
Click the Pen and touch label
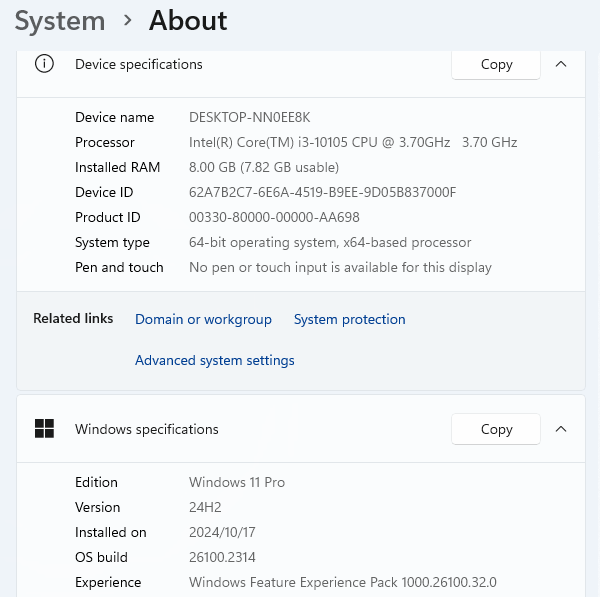[x=119, y=267]
